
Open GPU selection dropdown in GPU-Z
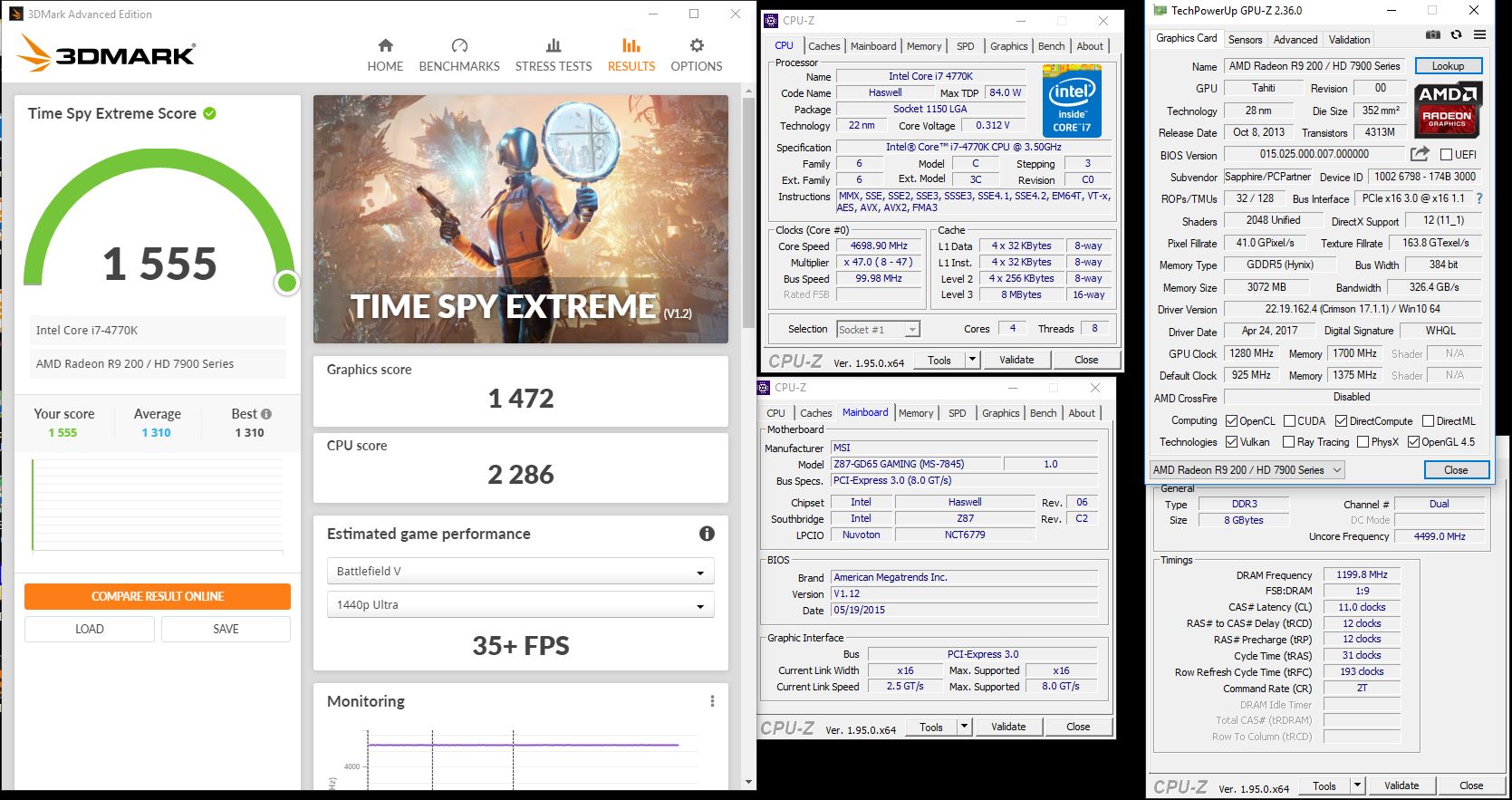coord(1247,470)
